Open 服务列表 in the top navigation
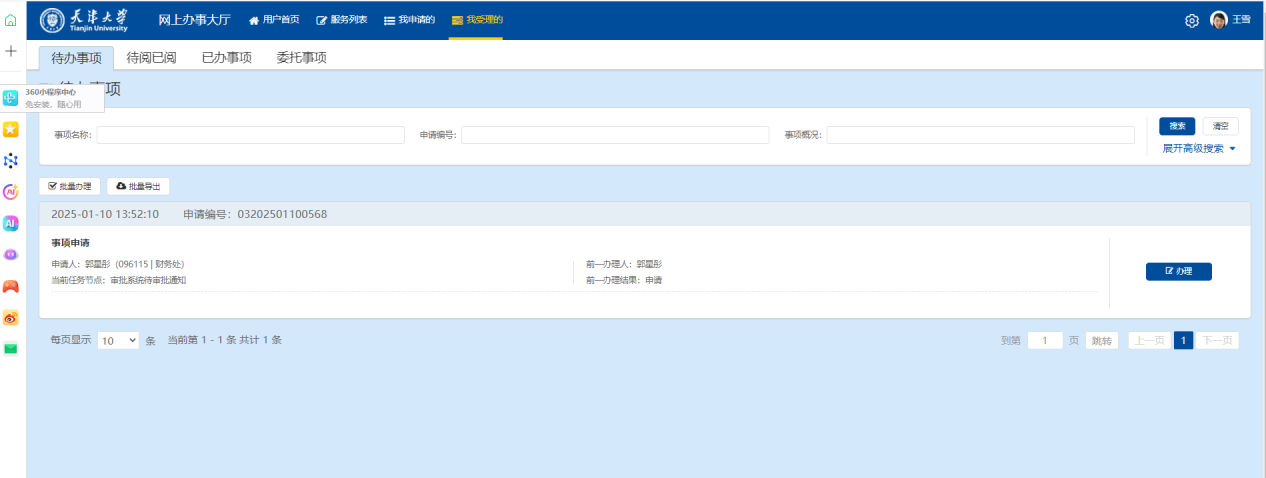Image resolution: width=1266 pixels, height=478 pixels. point(342,20)
